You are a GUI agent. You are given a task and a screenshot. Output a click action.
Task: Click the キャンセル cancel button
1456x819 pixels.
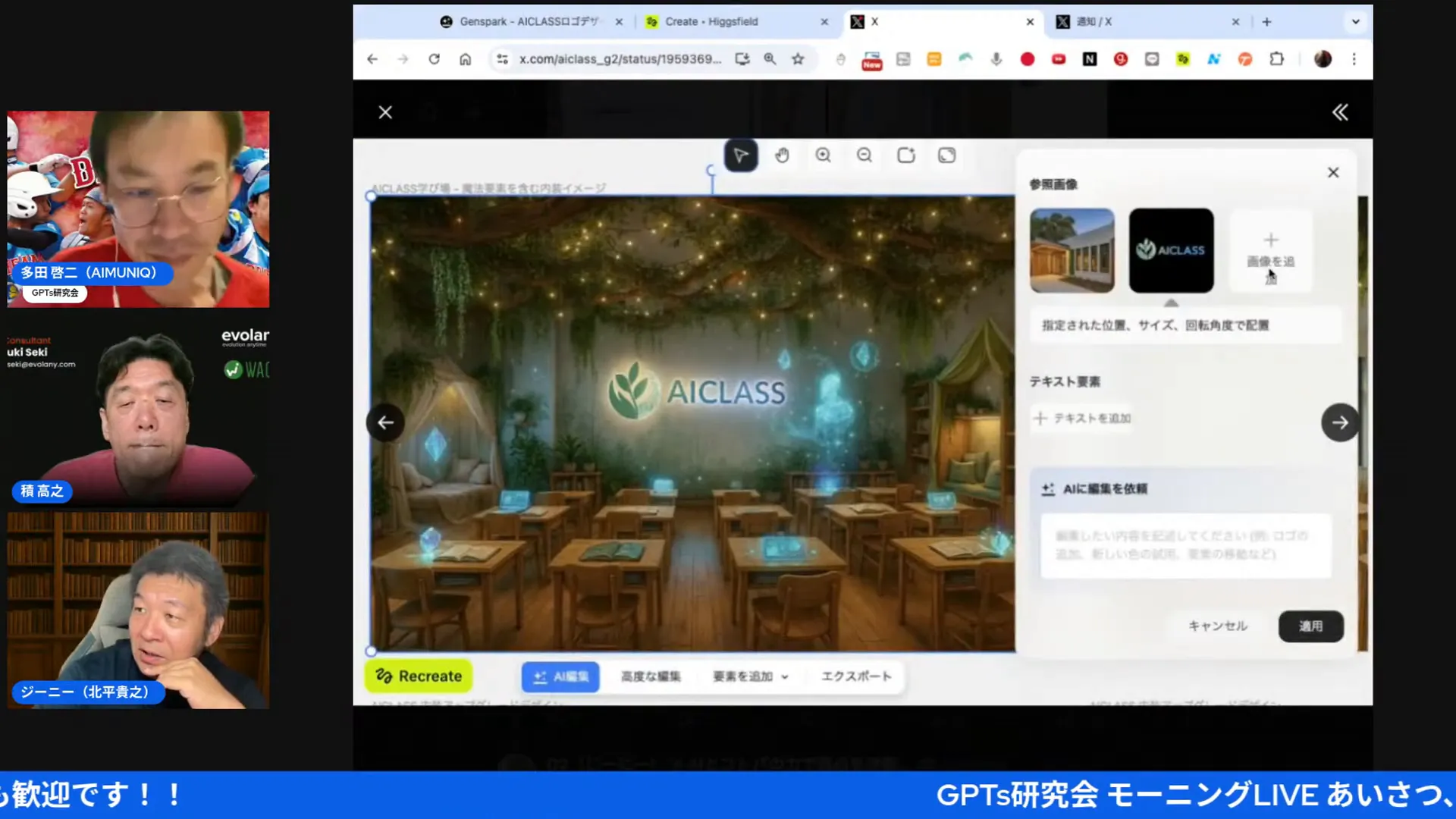tap(1217, 626)
